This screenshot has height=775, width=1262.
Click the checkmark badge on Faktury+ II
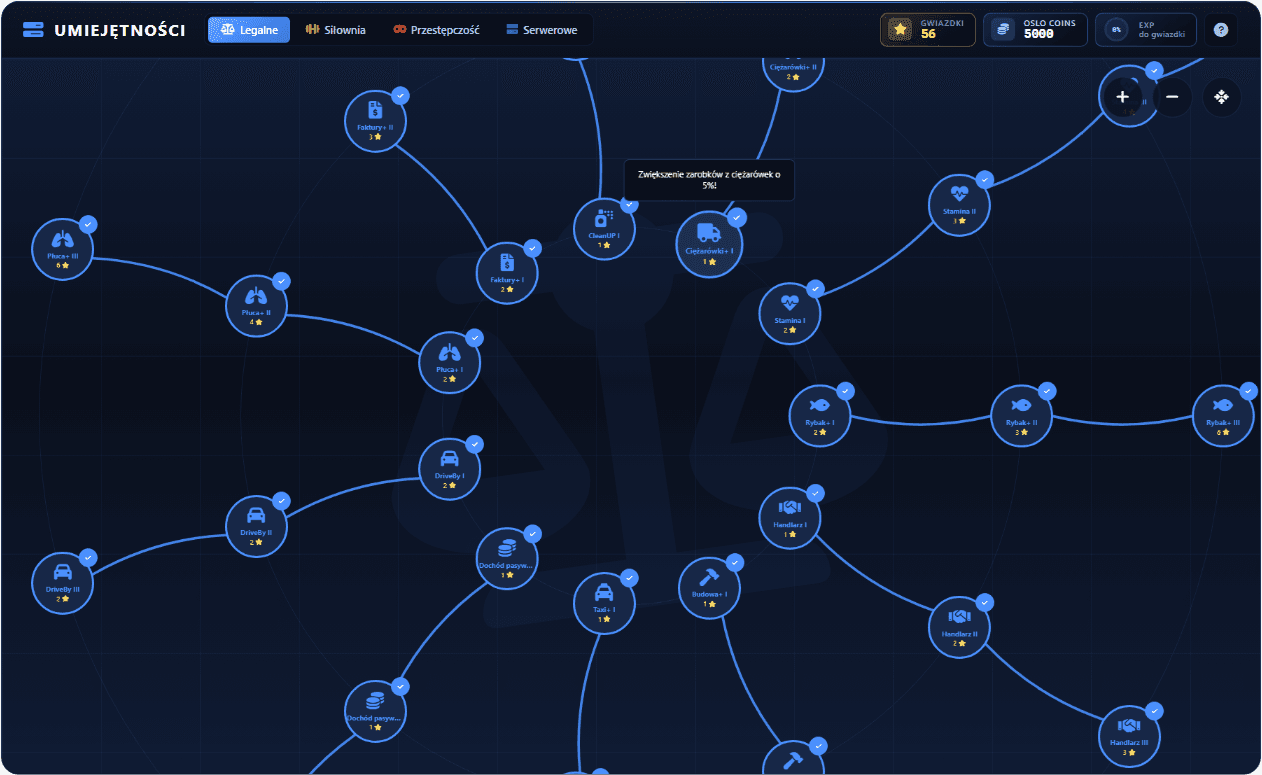coord(400,95)
